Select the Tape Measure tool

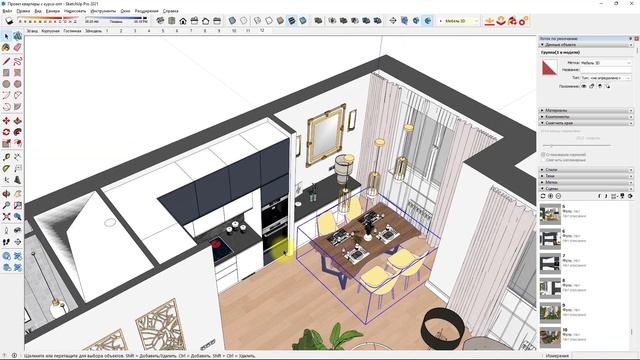pyautogui.click(x=6, y=157)
